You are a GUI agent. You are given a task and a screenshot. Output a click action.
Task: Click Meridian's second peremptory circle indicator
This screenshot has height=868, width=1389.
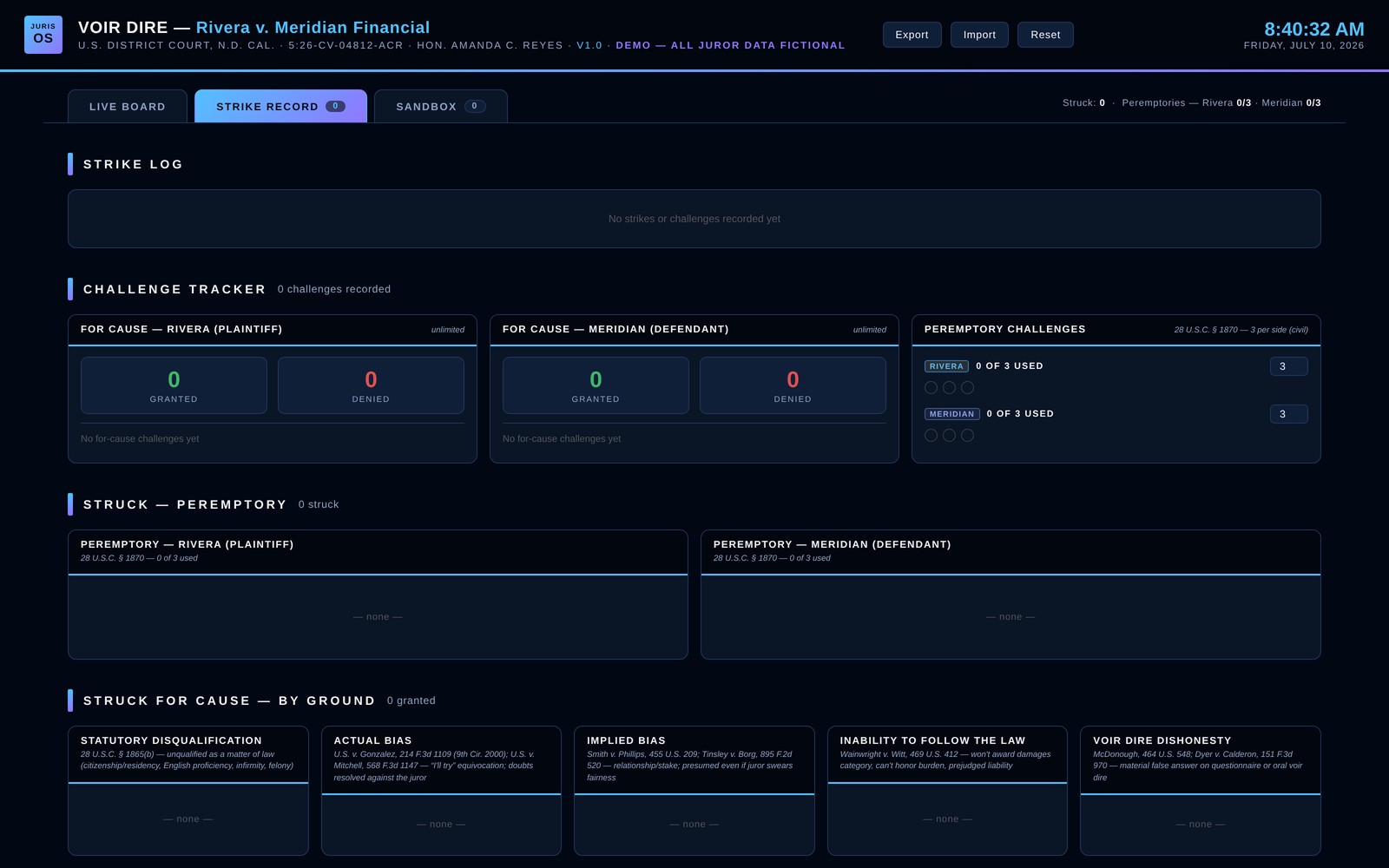[950, 436]
